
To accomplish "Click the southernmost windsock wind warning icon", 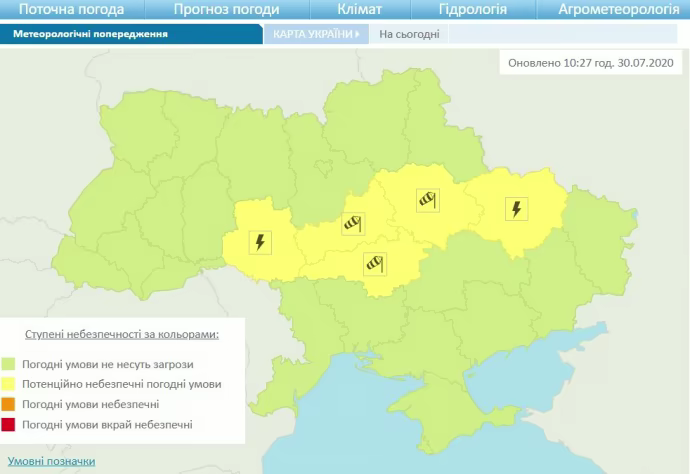I will coord(375,264).
